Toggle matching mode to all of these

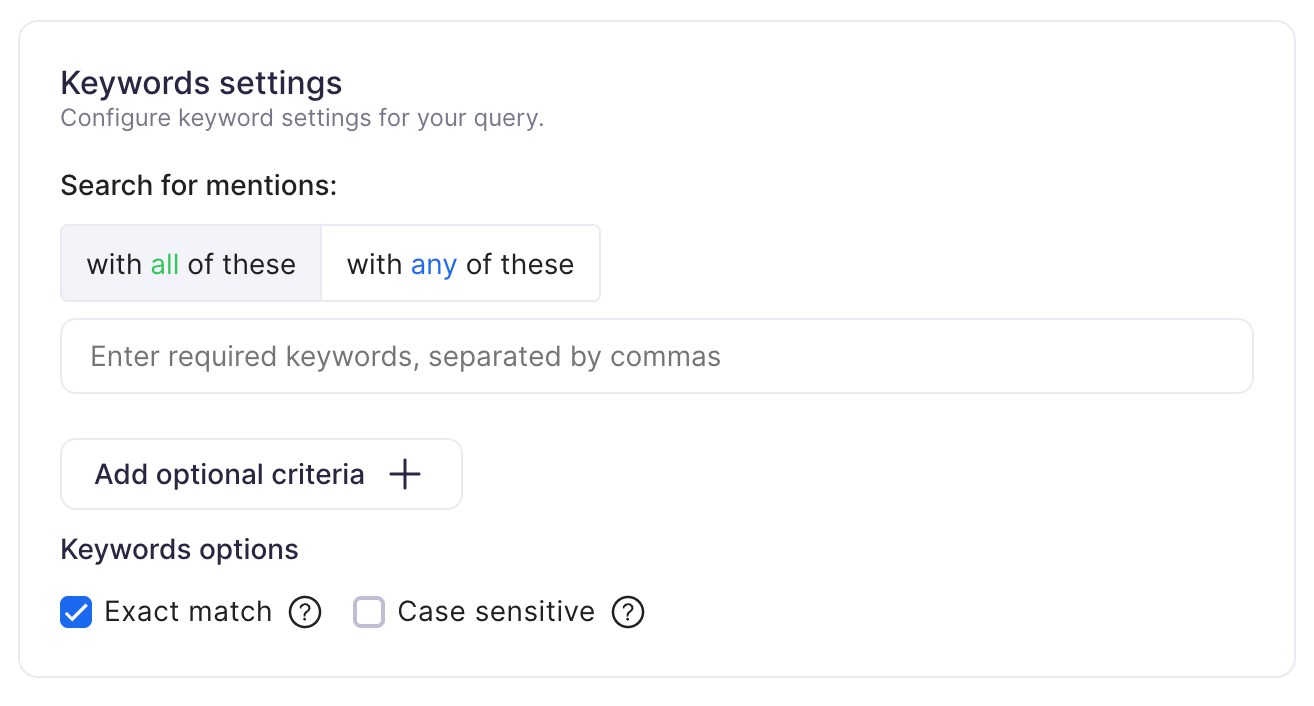[190, 263]
